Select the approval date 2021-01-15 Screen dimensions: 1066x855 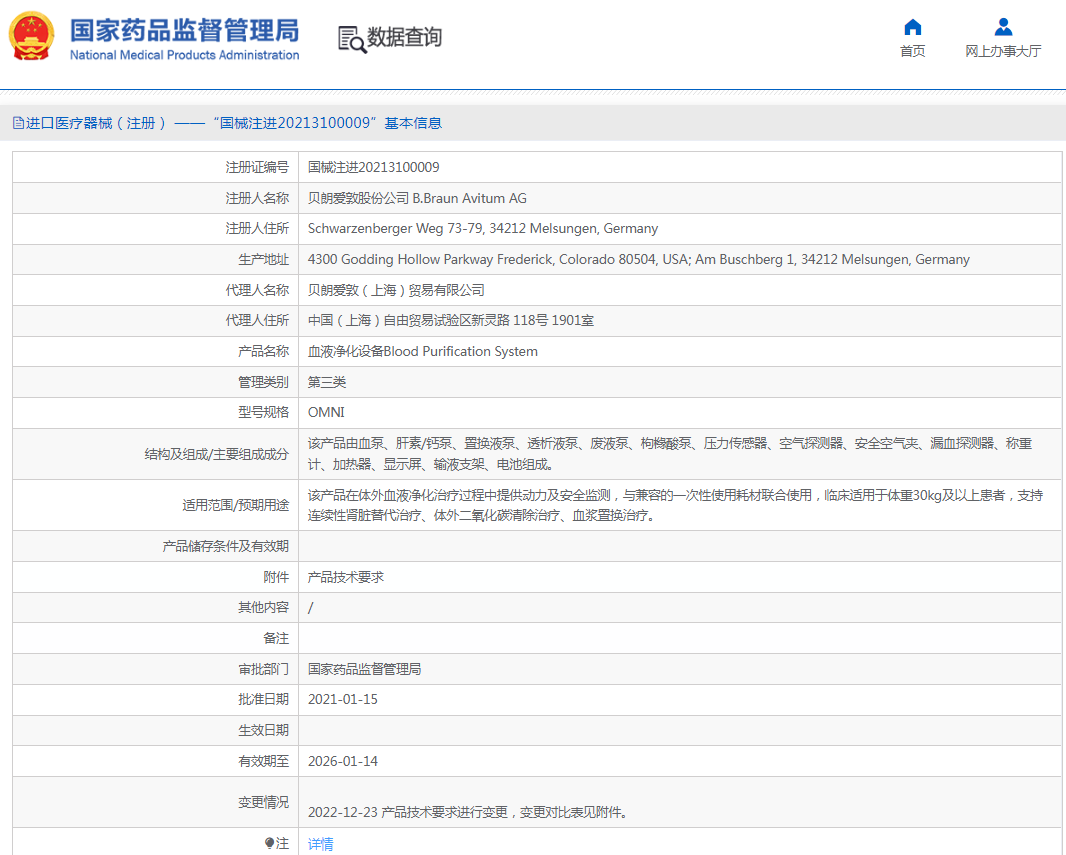pyautogui.click(x=343, y=700)
